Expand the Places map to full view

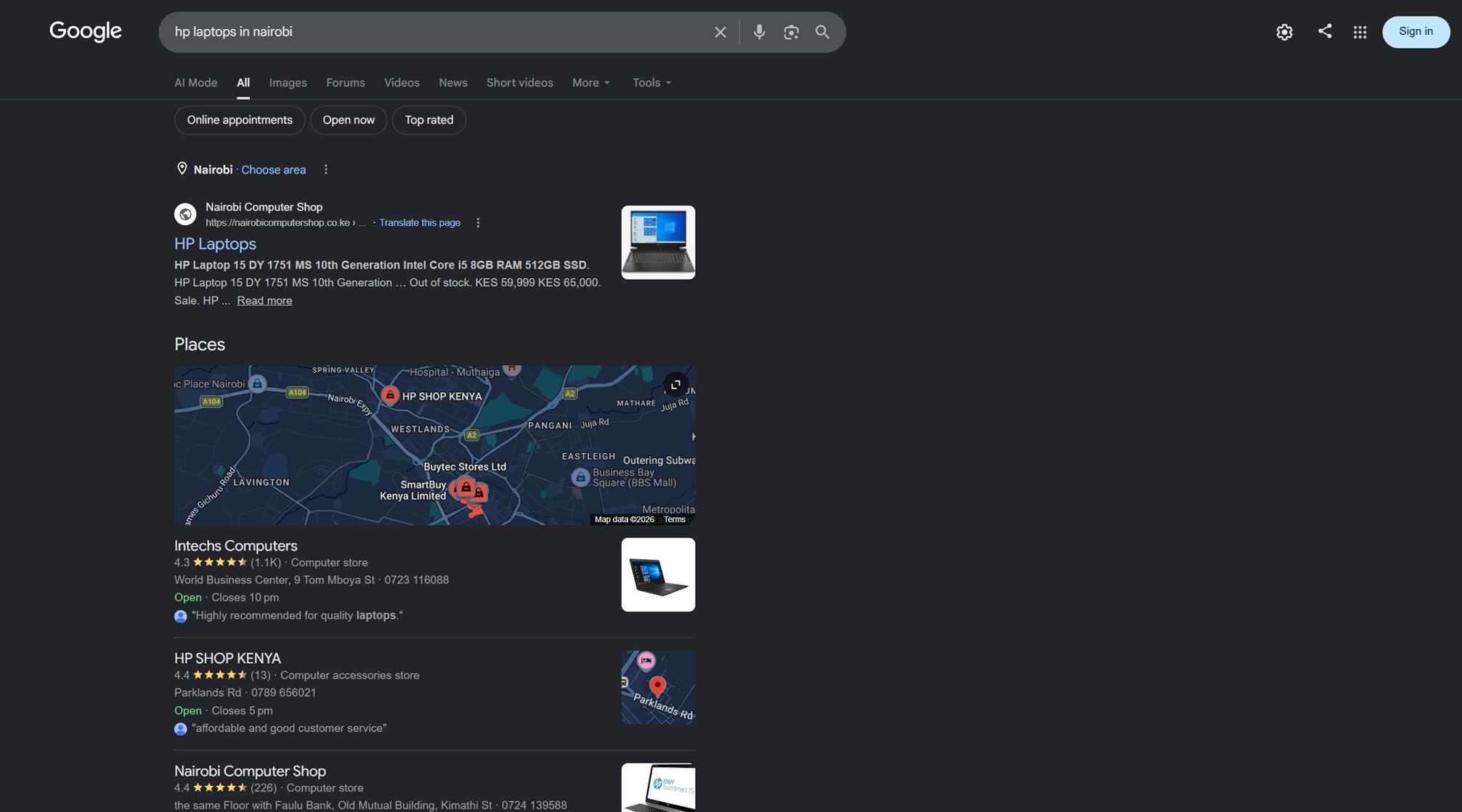(675, 385)
